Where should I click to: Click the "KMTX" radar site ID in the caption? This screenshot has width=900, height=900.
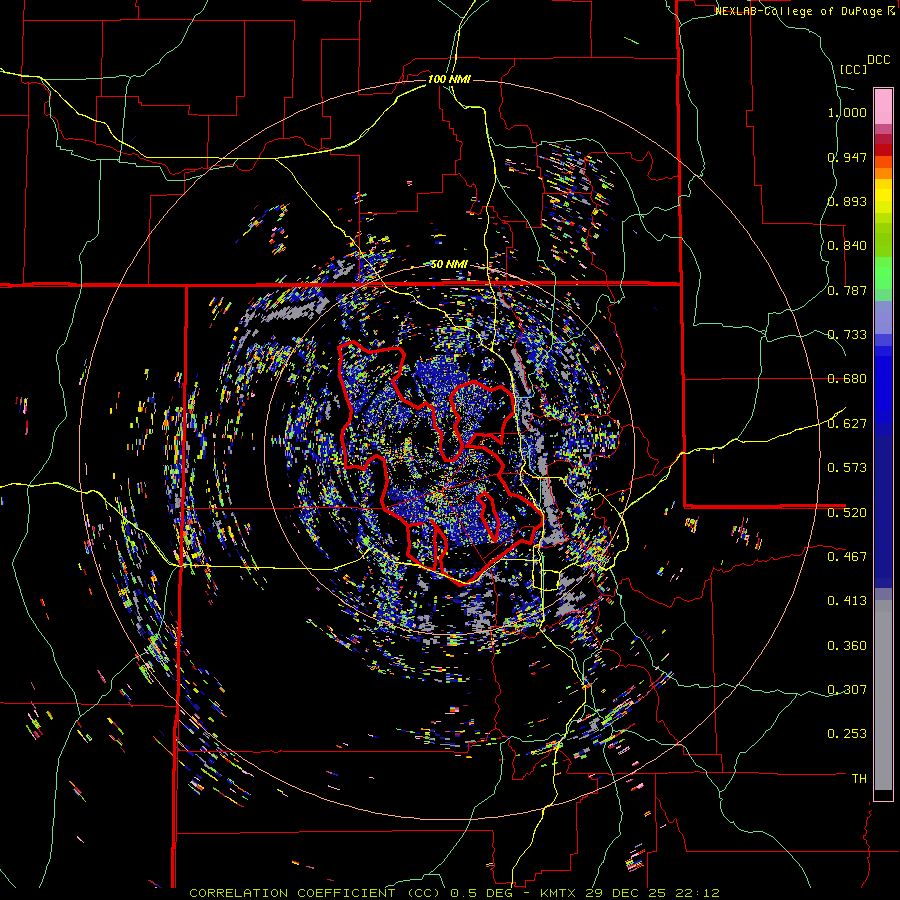(560, 893)
